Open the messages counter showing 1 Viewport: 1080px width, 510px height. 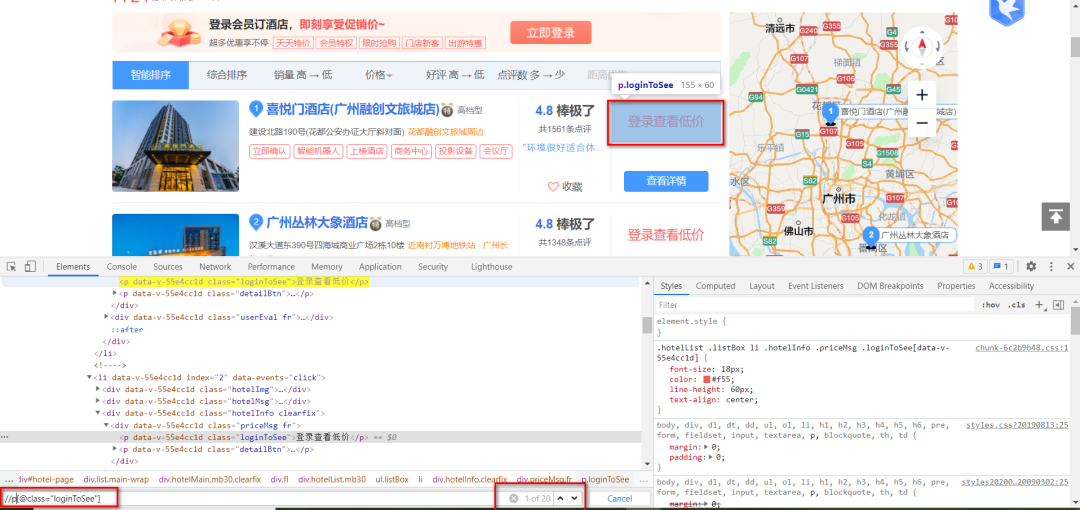[x=1001, y=267]
